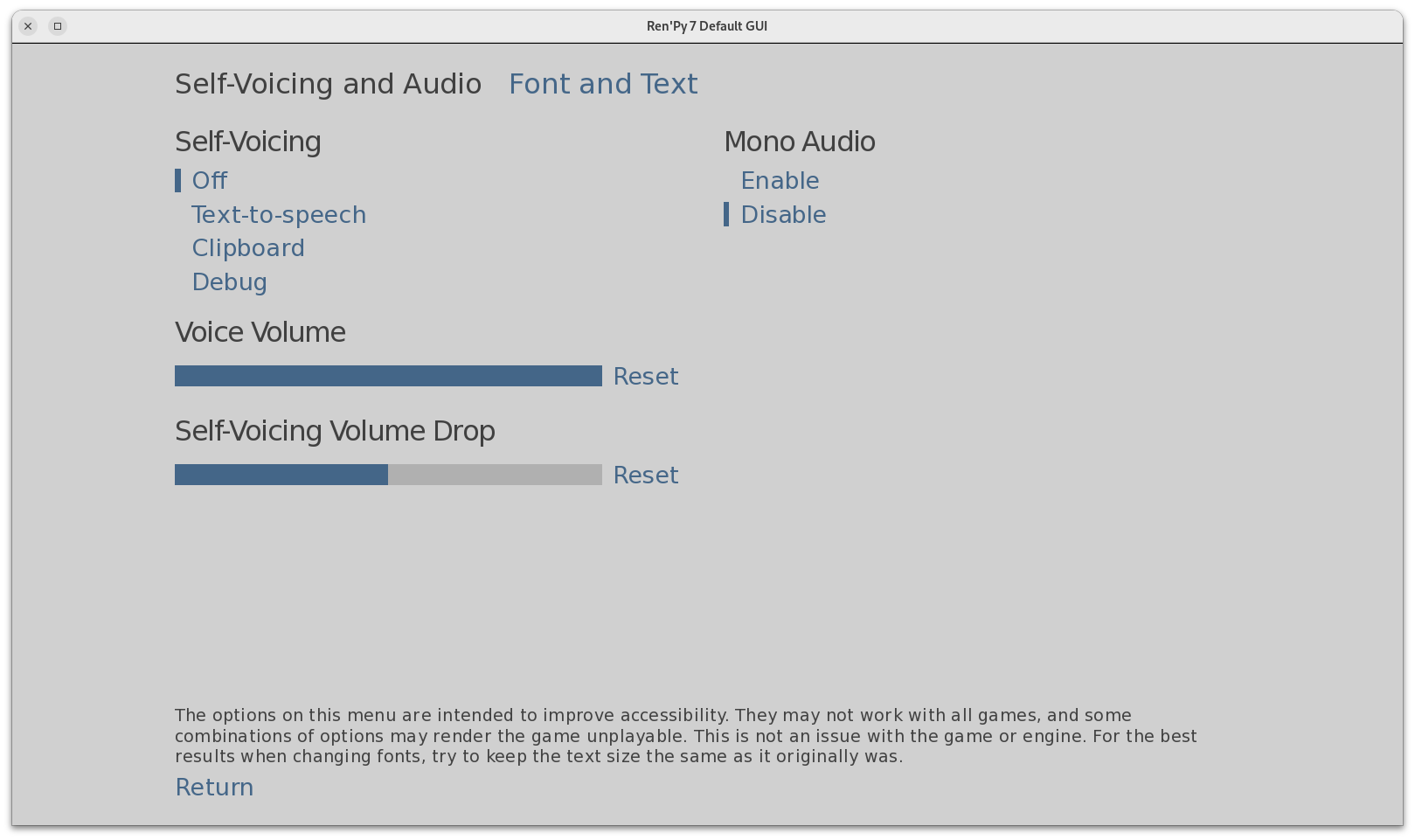
Task: Close the Ren'Py window
Action: (28, 26)
